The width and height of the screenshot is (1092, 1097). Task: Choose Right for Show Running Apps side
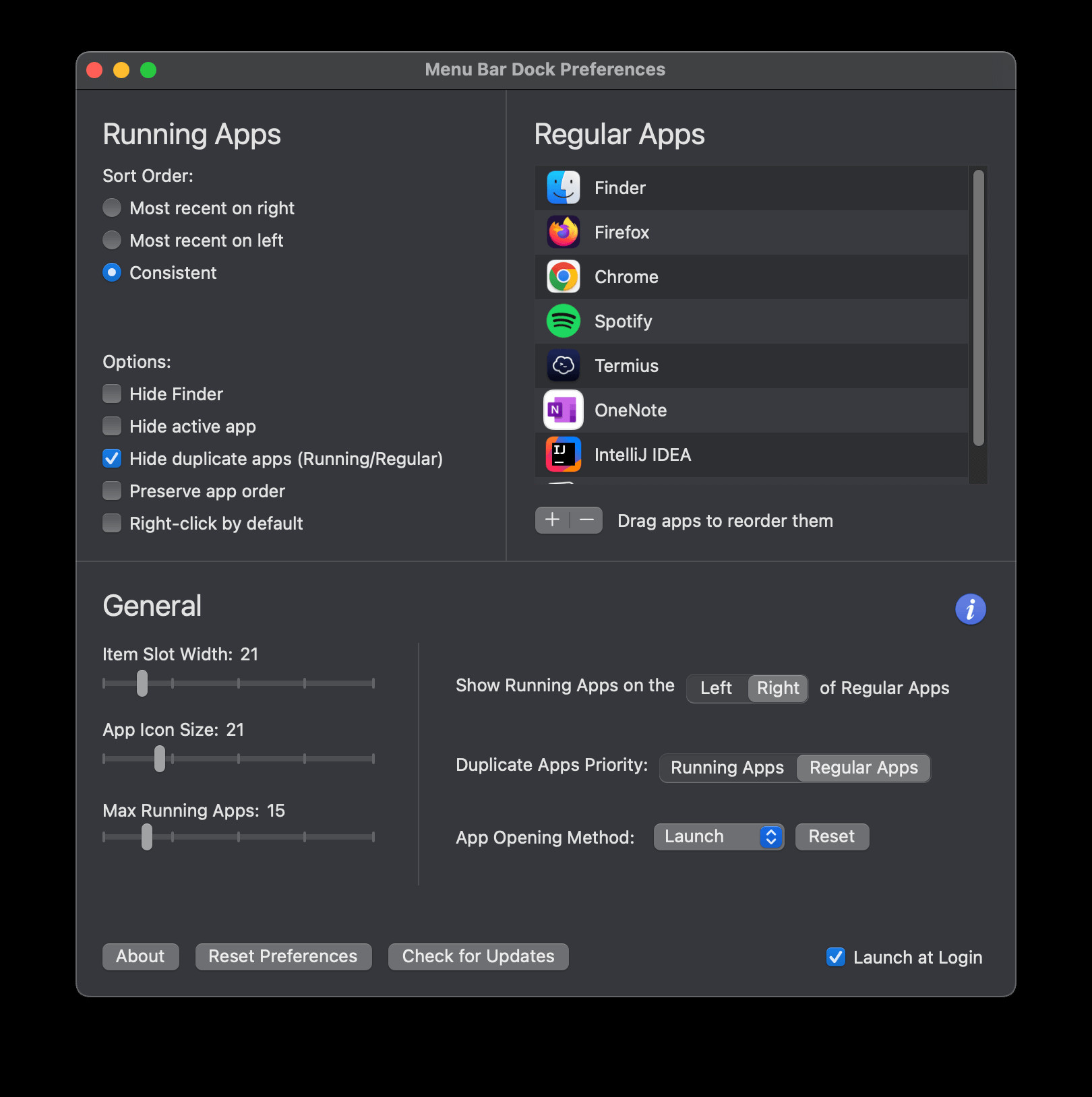(778, 688)
